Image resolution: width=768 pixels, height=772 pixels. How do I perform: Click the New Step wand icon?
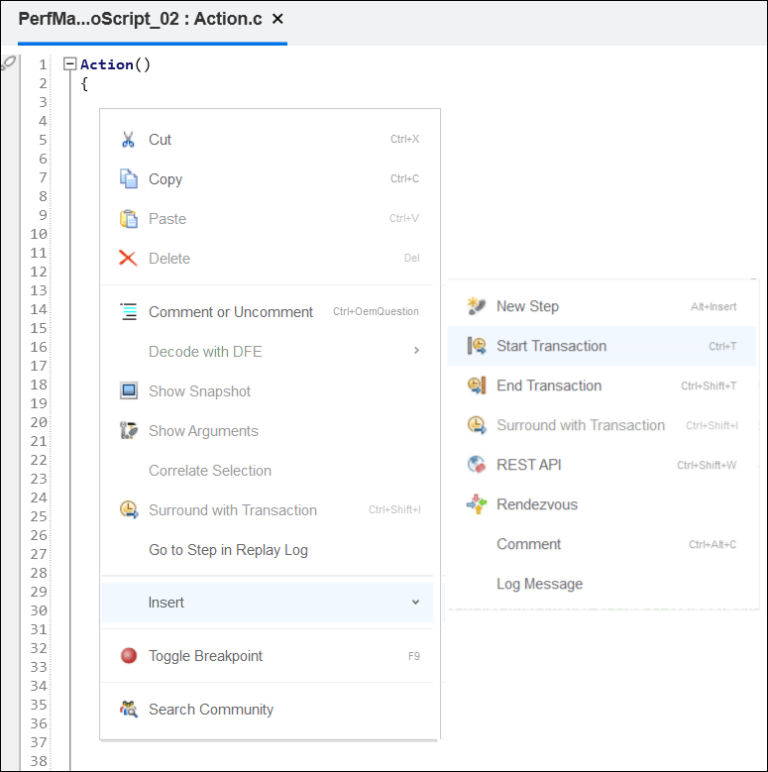[476, 307]
